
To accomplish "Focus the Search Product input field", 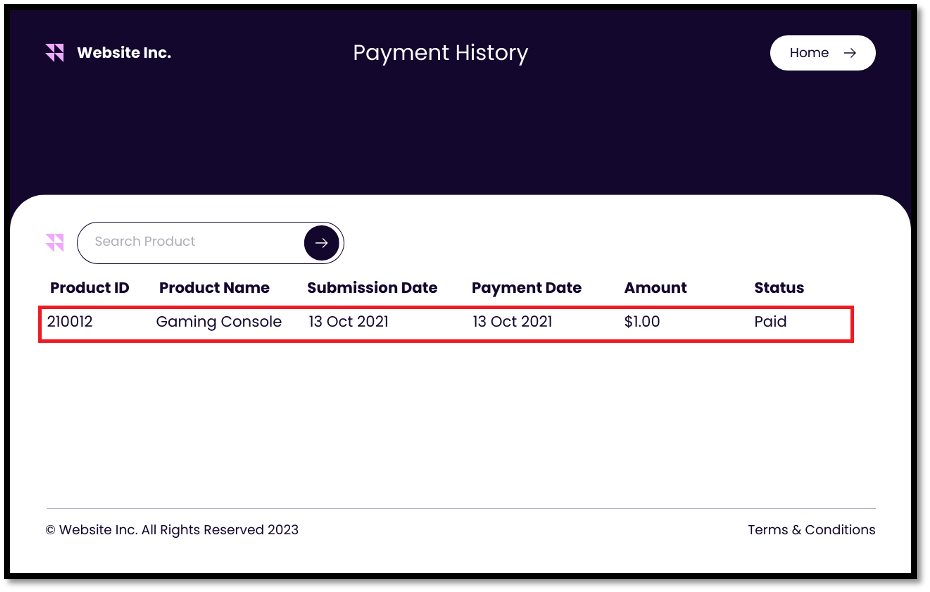I will 190,242.
